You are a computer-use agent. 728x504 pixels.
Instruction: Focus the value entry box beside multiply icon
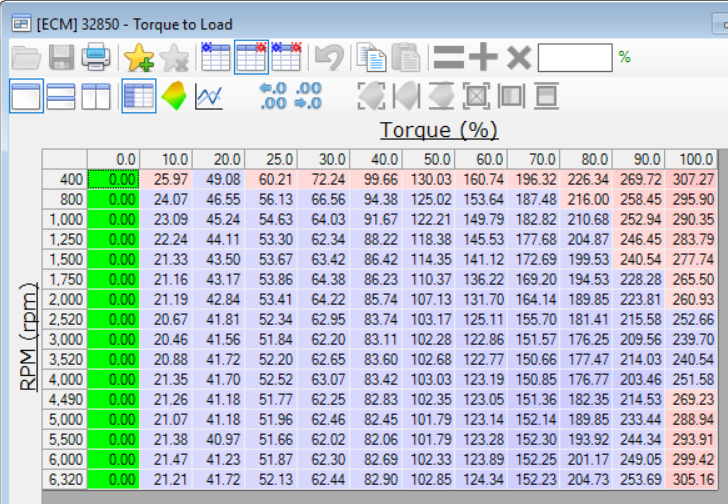coord(575,58)
